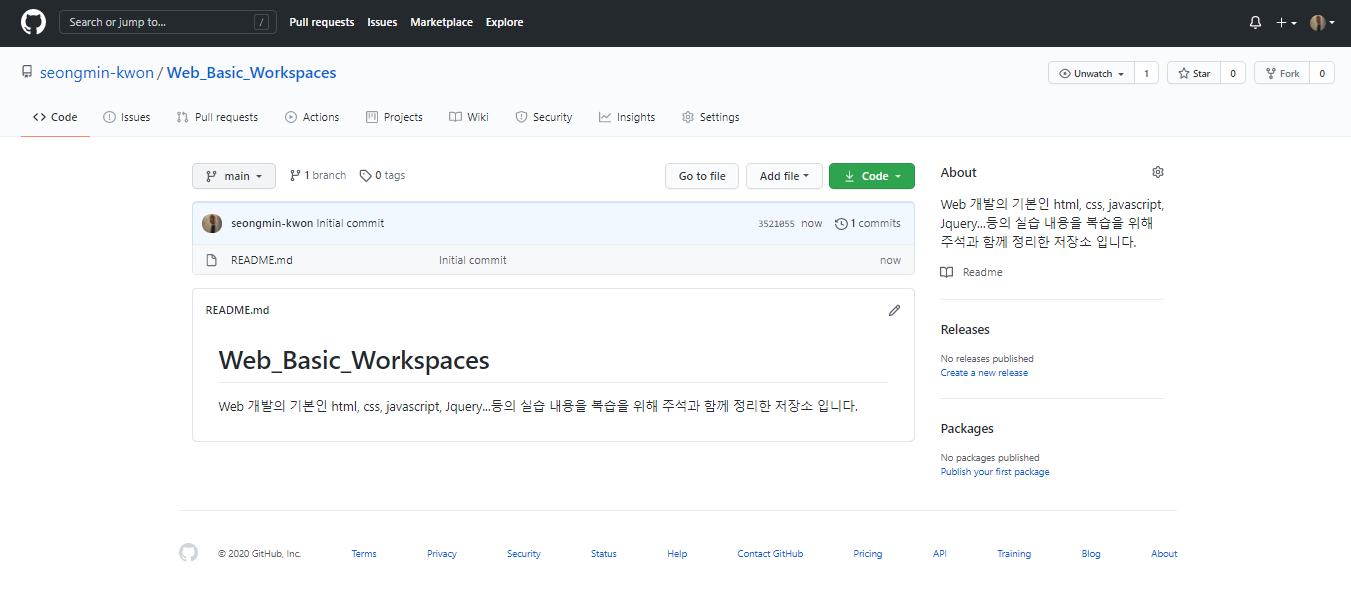The image size is (1351, 608).
Task: Open the Releases heading link
Action: coord(965,329)
